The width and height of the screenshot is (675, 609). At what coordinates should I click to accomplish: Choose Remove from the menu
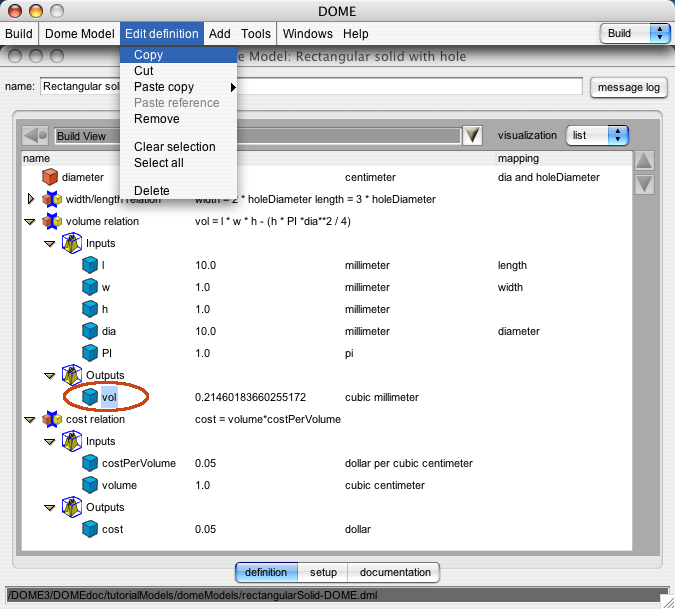pos(179,119)
